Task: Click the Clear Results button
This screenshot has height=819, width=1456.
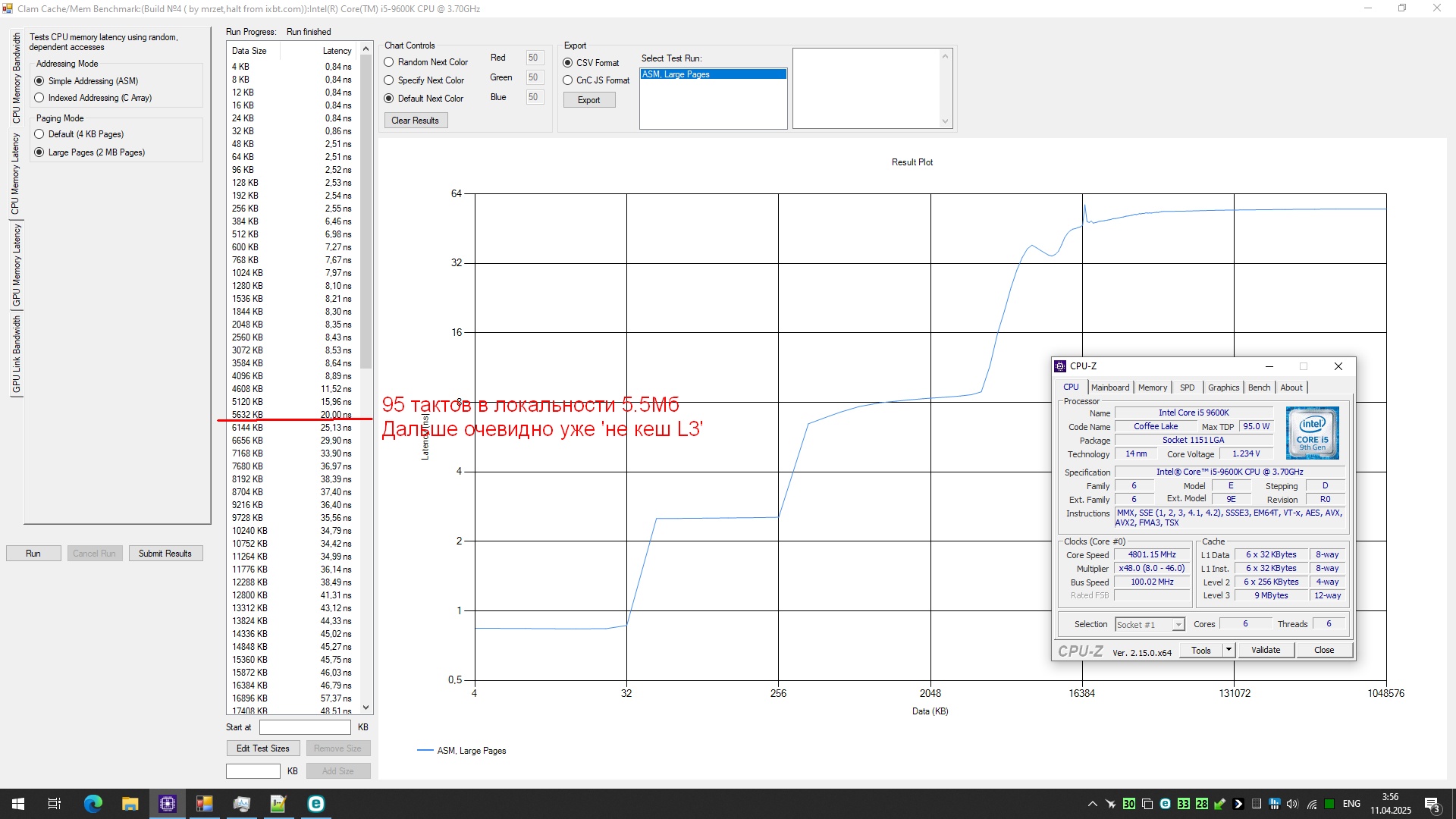Action: 415,121
